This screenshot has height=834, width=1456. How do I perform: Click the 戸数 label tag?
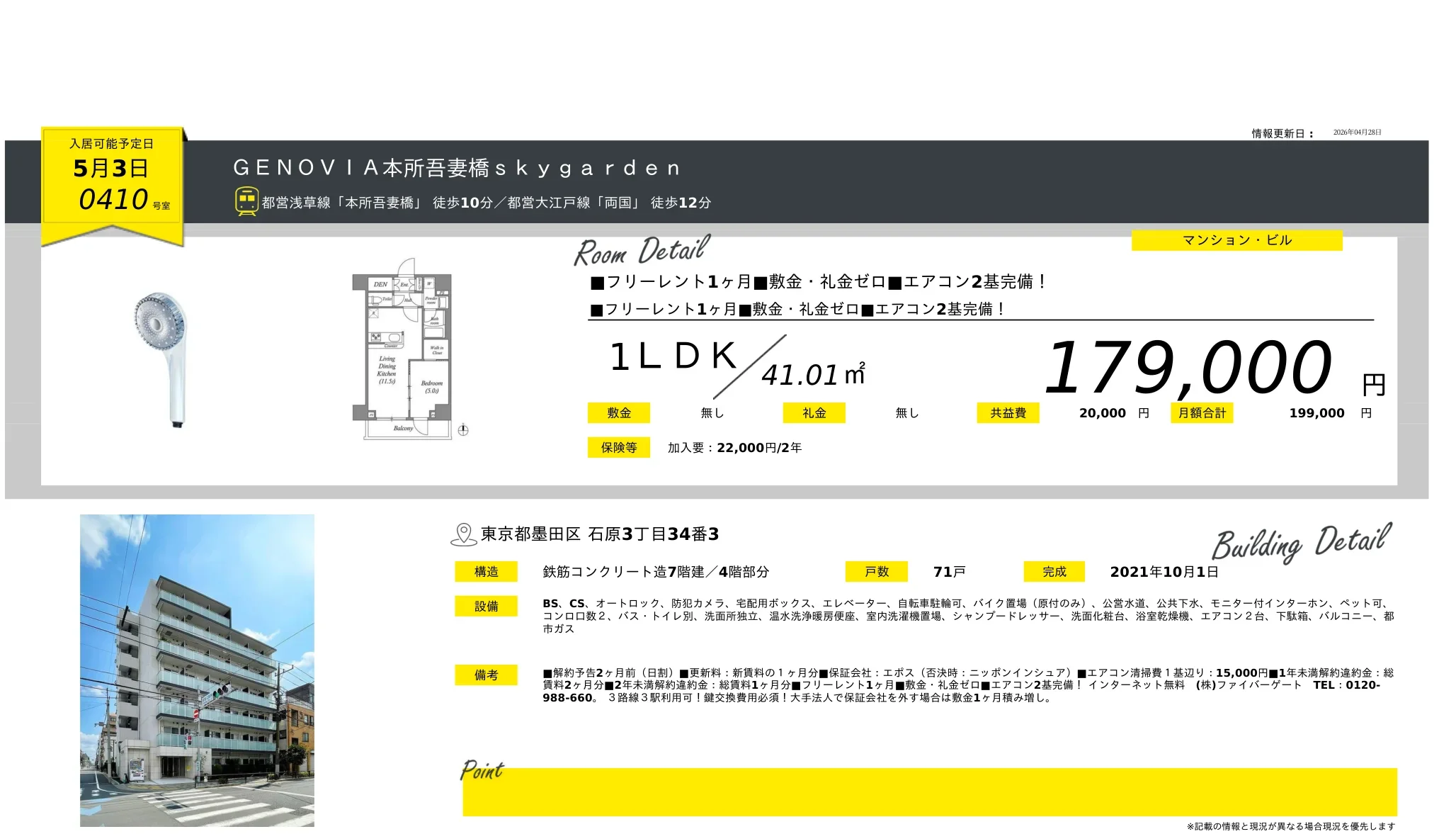(876, 572)
